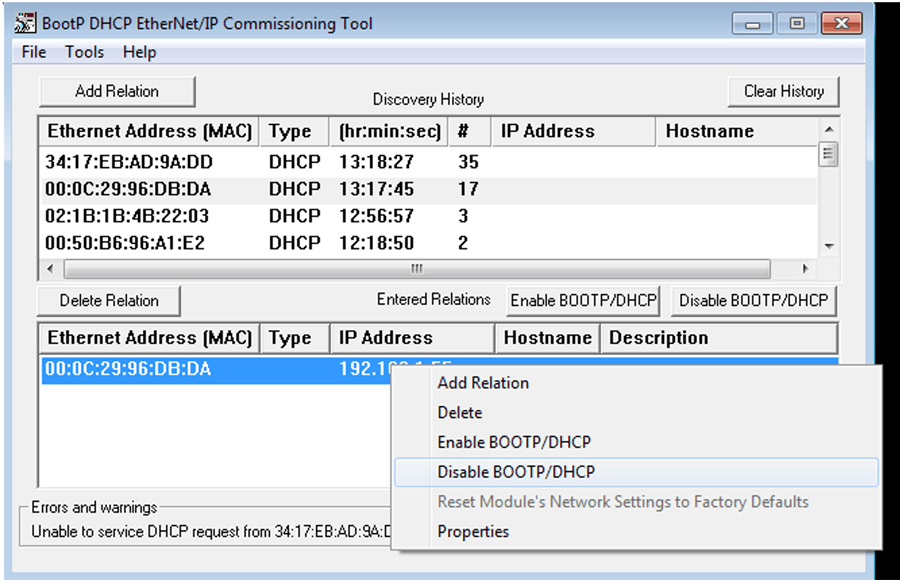Click the BootP DHCP app icon in title bar

click(25, 23)
